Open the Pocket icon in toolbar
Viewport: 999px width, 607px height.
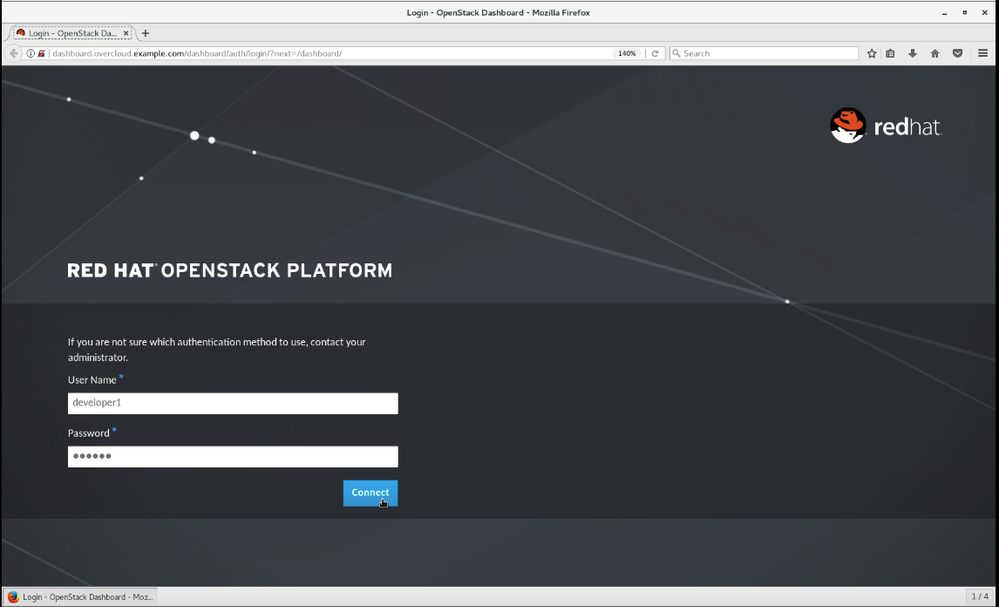click(x=958, y=53)
